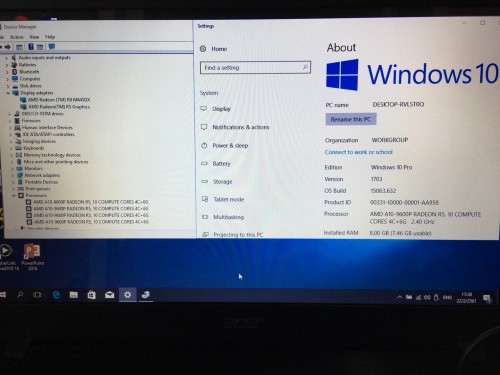Click the Product ID value text
This screenshot has height=375, width=500.
(404, 202)
